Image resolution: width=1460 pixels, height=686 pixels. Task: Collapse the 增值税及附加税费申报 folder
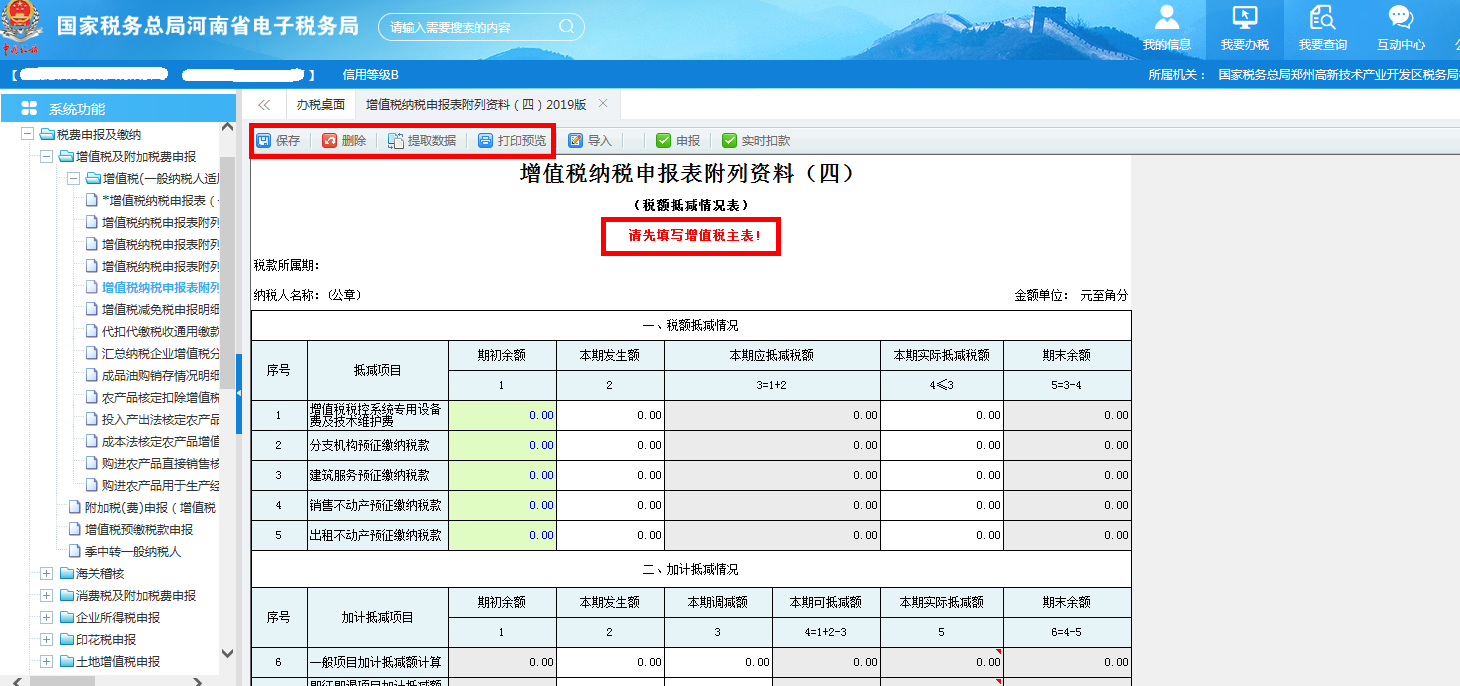click(46, 156)
